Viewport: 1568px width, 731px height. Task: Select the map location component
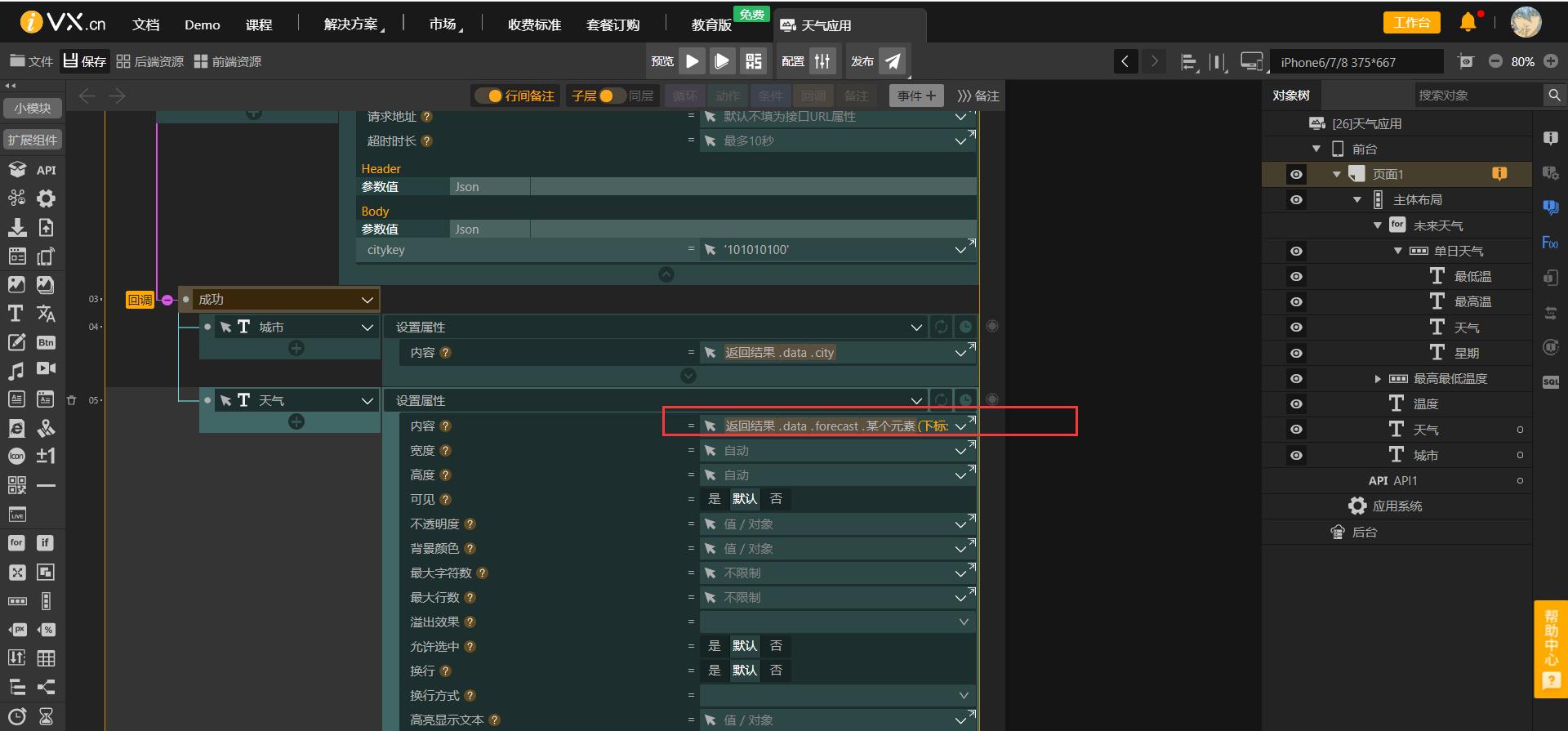(46, 428)
